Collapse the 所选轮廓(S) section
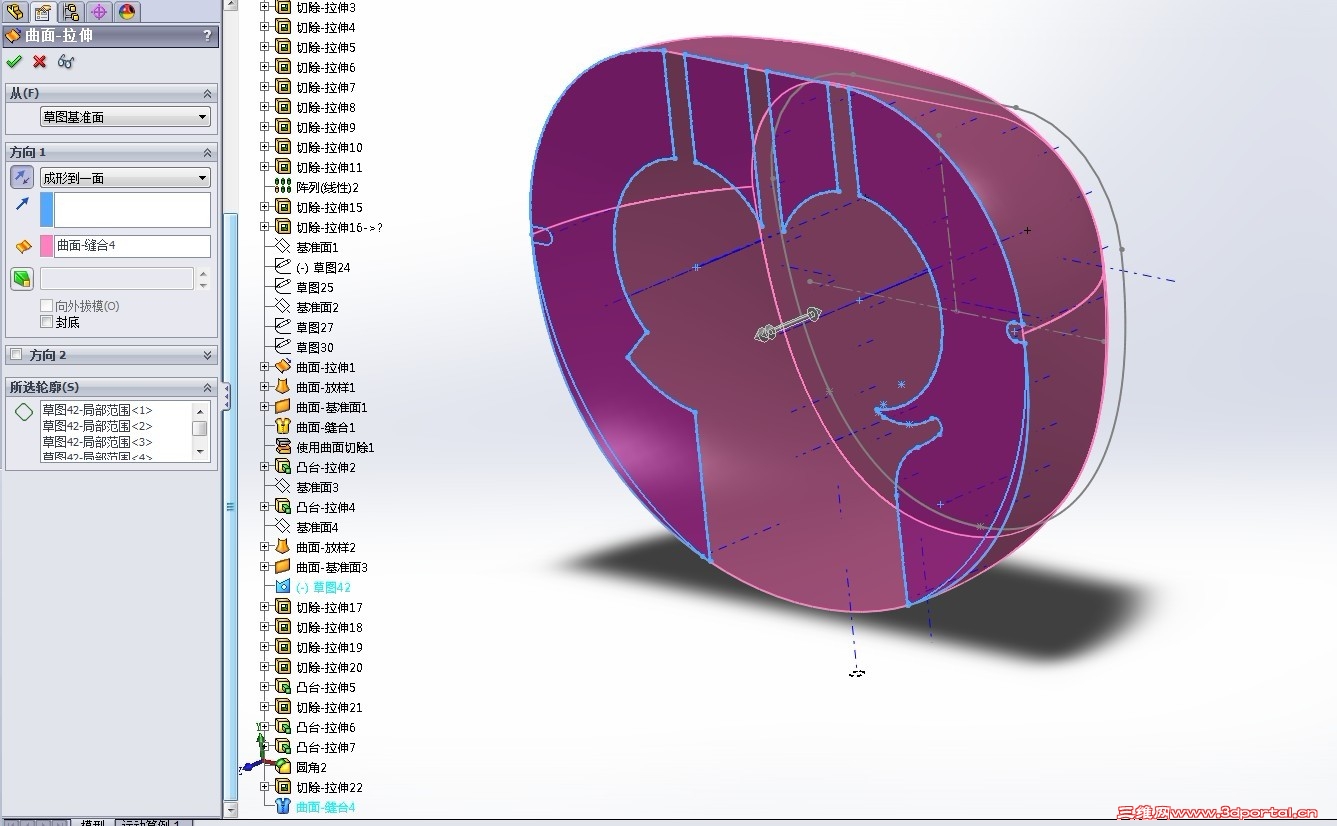The height and width of the screenshot is (826, 1337). pyautogui.click(x=208, y=387)
